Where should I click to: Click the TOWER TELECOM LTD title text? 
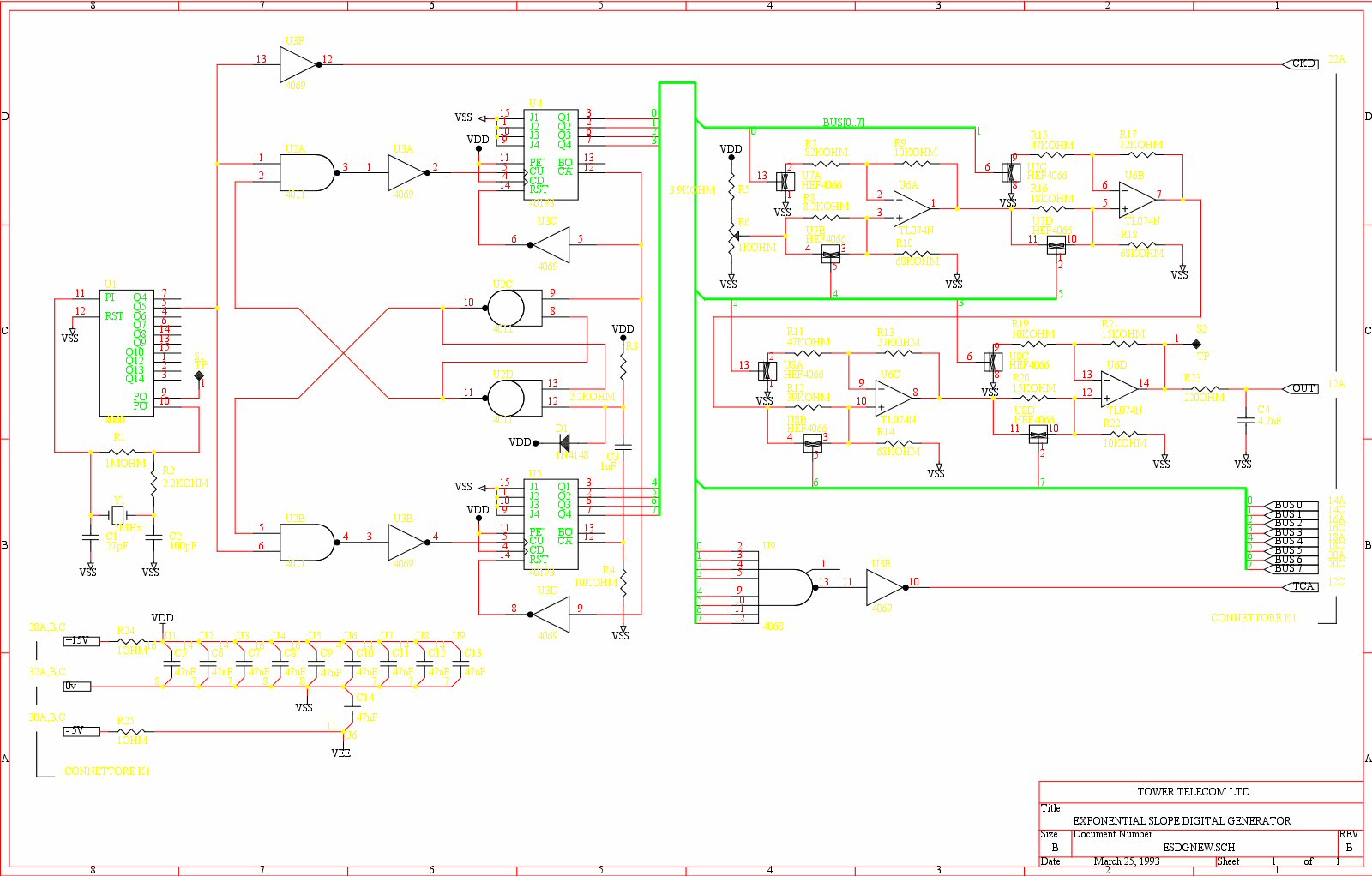point(1194,792)
